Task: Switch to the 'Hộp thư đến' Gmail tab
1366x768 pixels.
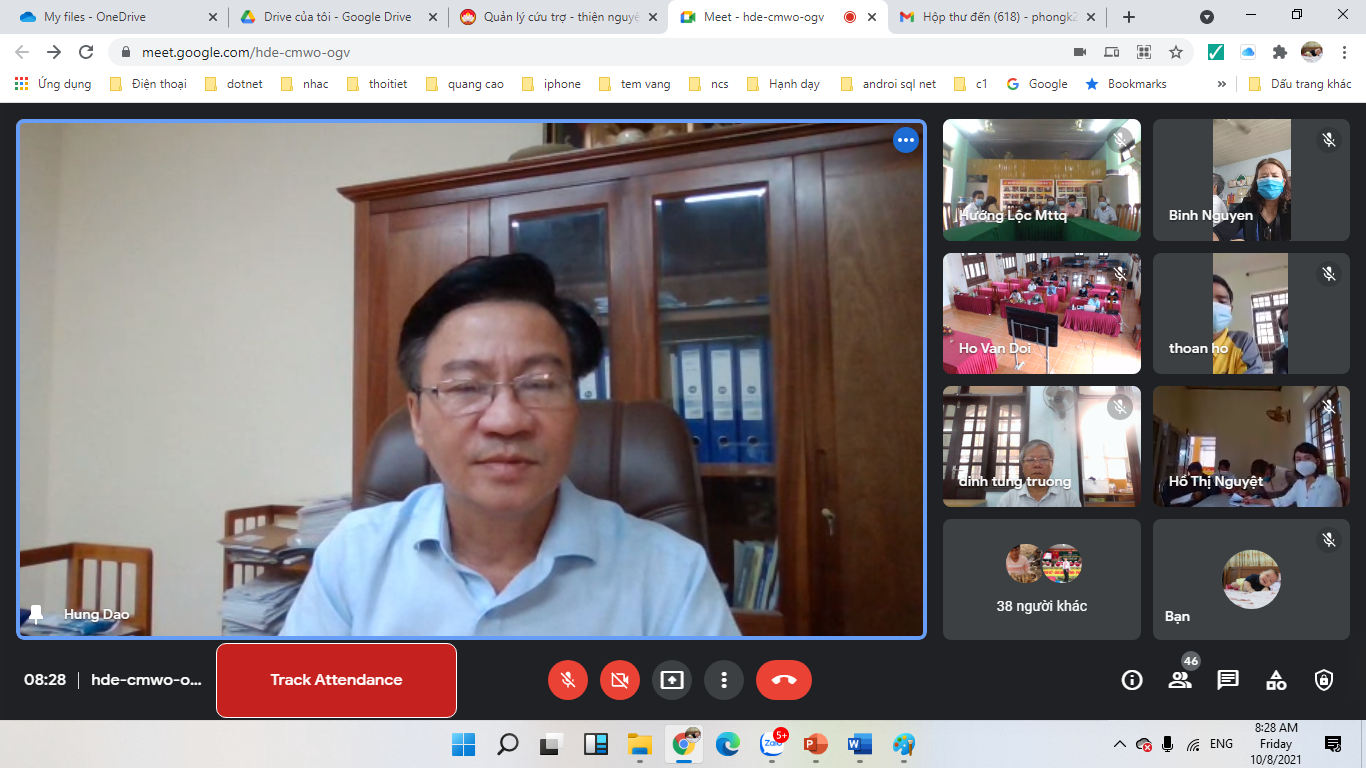Action: click(x=990, y=17)
